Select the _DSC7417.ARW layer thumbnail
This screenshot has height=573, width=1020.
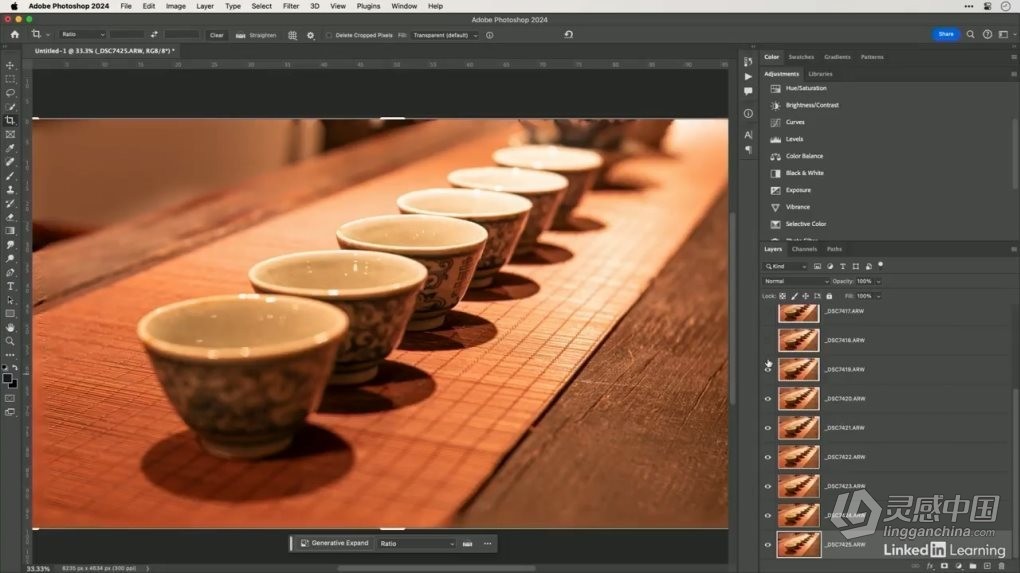[x=798, y=313]
